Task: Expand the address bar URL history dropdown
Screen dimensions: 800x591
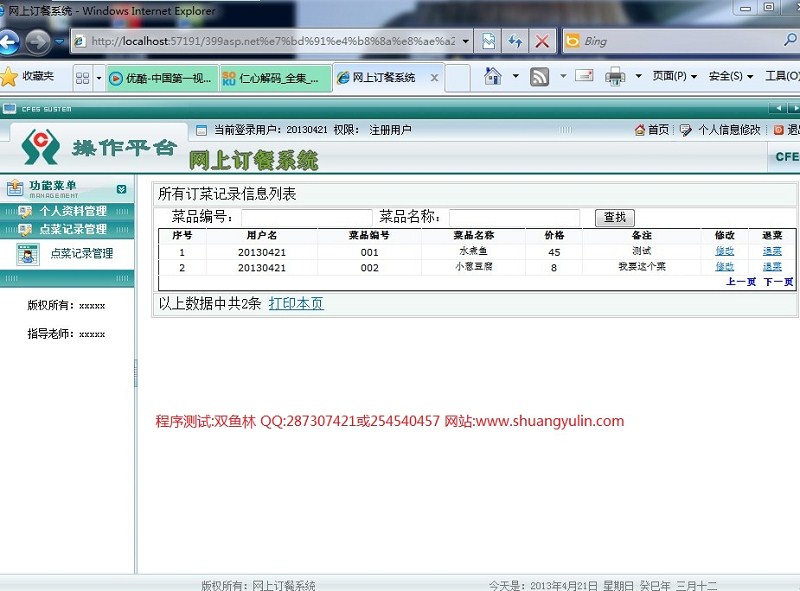Action: [x=465, y=41]
